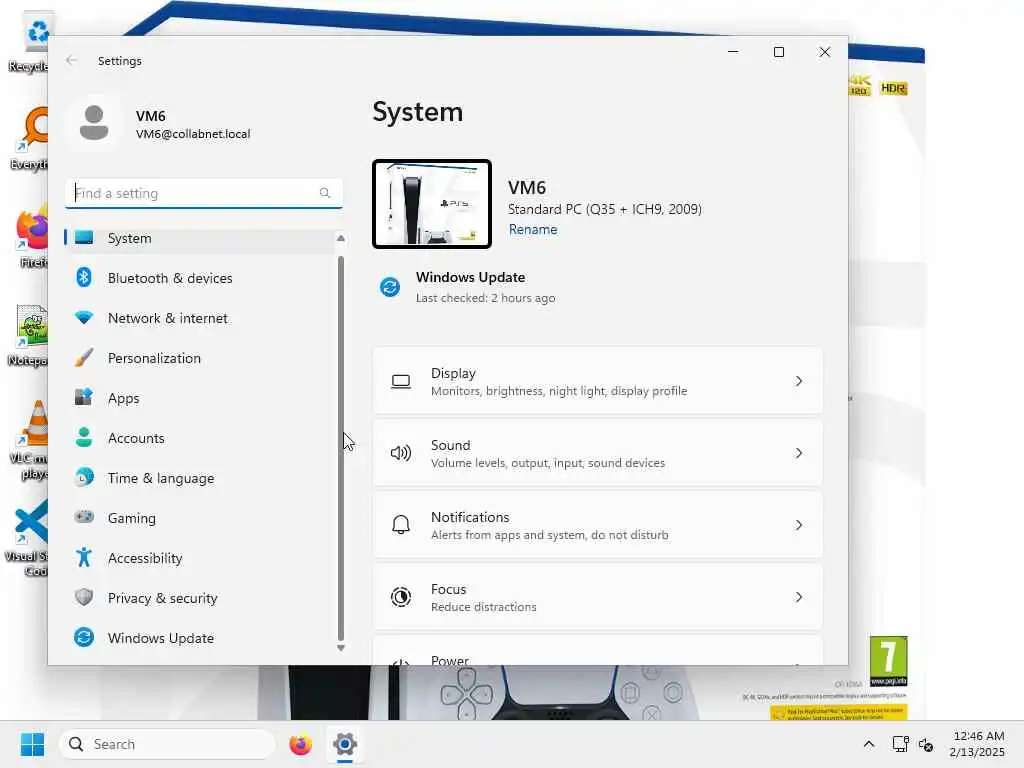
Task: Go back with the Settings back arrow
Action: [x=71, y=60]
